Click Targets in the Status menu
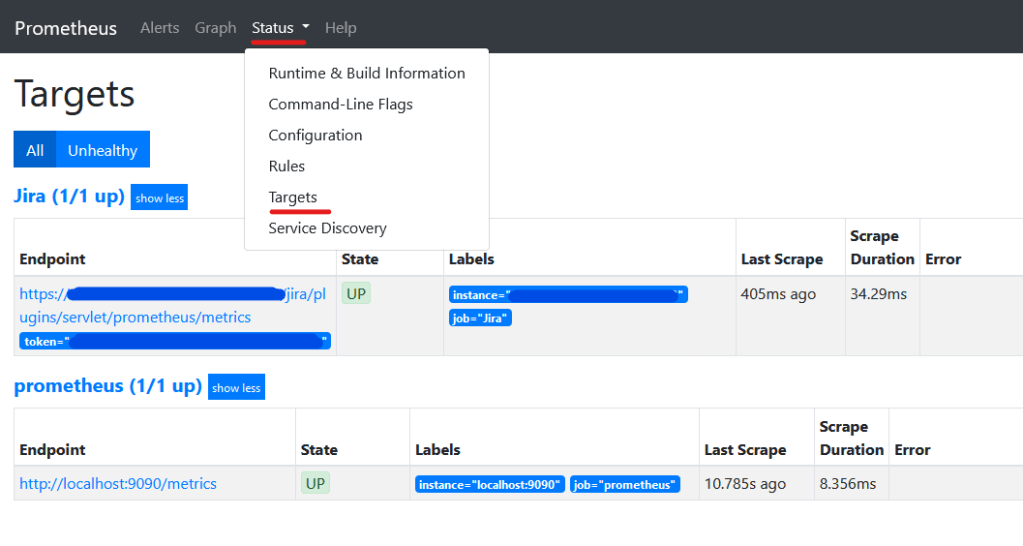Image resolution: width=1023 pixels, height=546 pixels. pos(292,197)
